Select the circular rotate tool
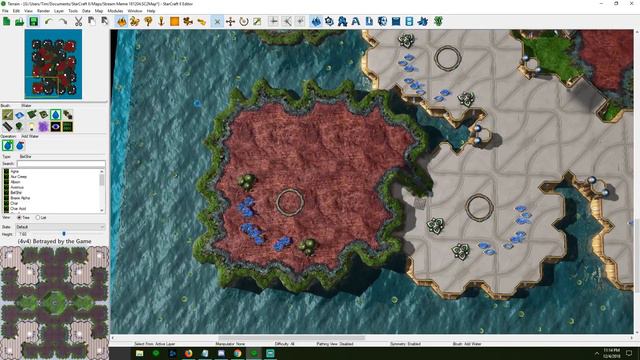 244,22
